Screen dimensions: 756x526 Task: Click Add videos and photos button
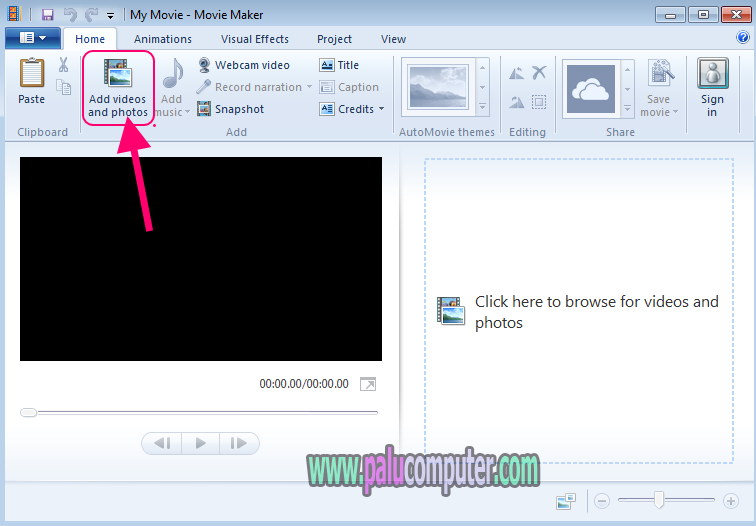point(118,88)
